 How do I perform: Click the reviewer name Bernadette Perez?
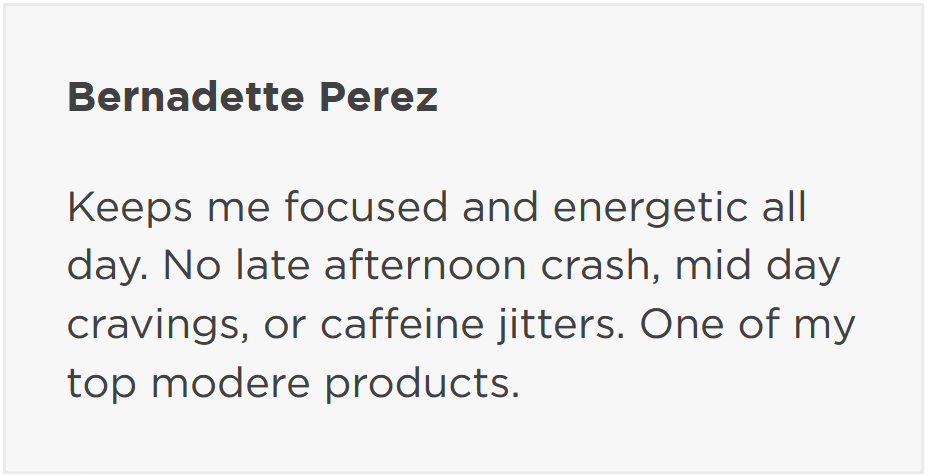(252, 98)
